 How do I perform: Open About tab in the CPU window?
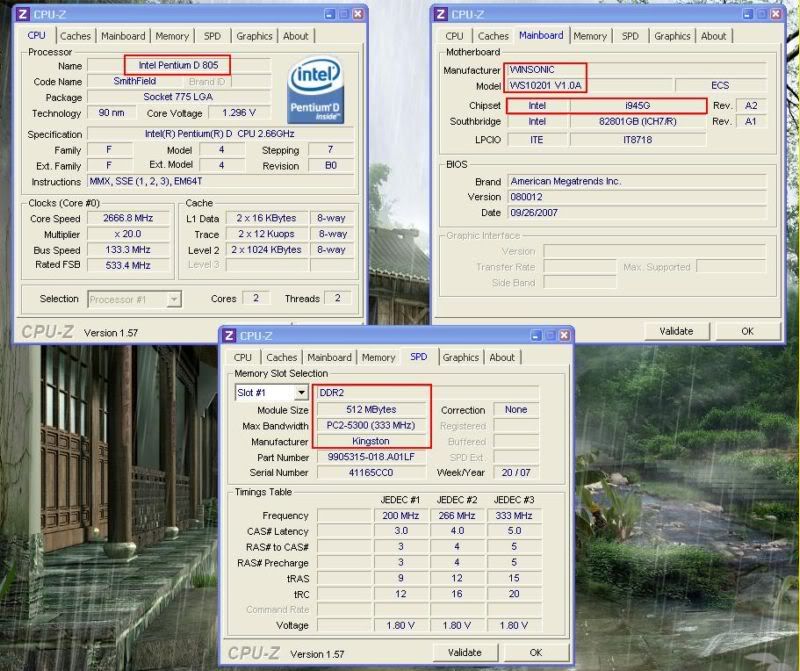pyautogui.click(x=296, y=36)
